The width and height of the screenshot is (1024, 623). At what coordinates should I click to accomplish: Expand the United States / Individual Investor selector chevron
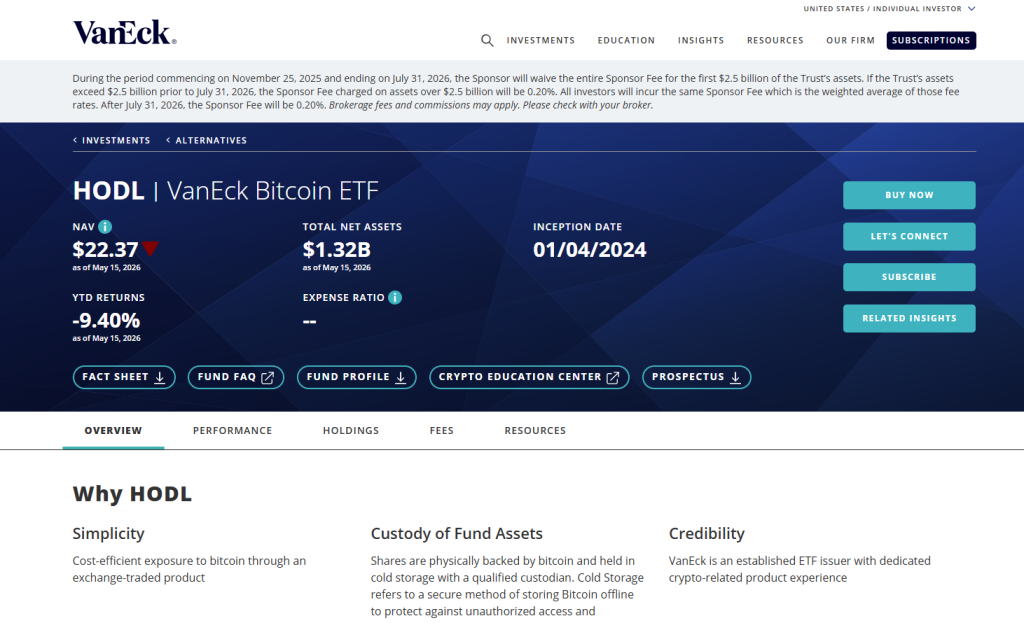[x=972, y=8]
